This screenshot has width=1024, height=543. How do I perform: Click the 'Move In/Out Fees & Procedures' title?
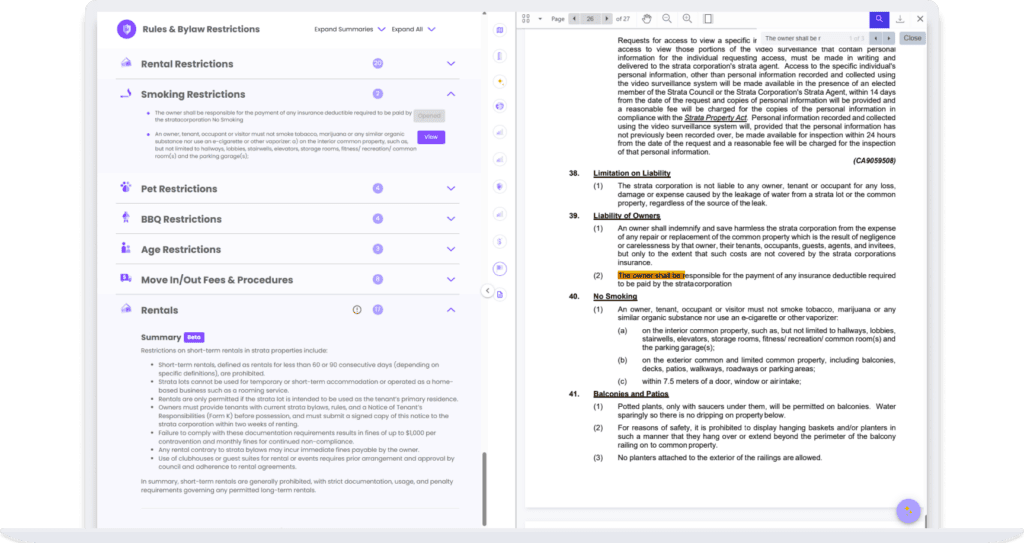coord(217,280)
